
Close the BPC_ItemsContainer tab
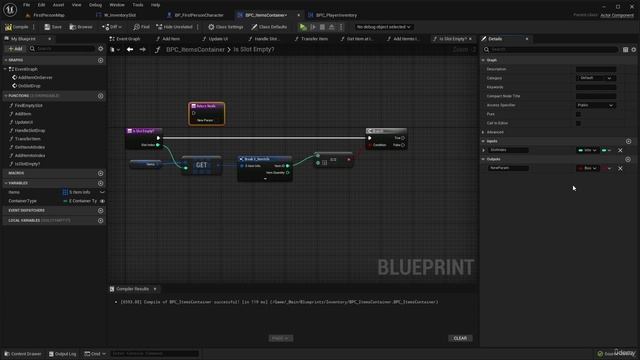pos(299,16)
